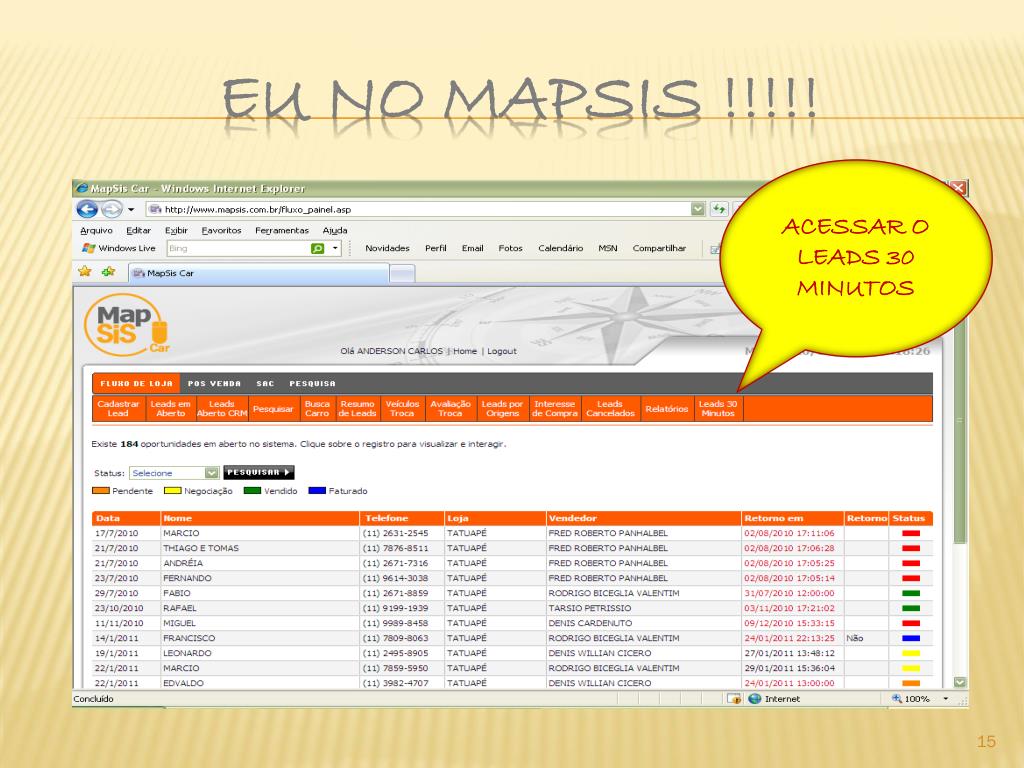Open Email in Windows Live toolbar
Viewport: 1024px width, 768px height.
coord(472,248)
